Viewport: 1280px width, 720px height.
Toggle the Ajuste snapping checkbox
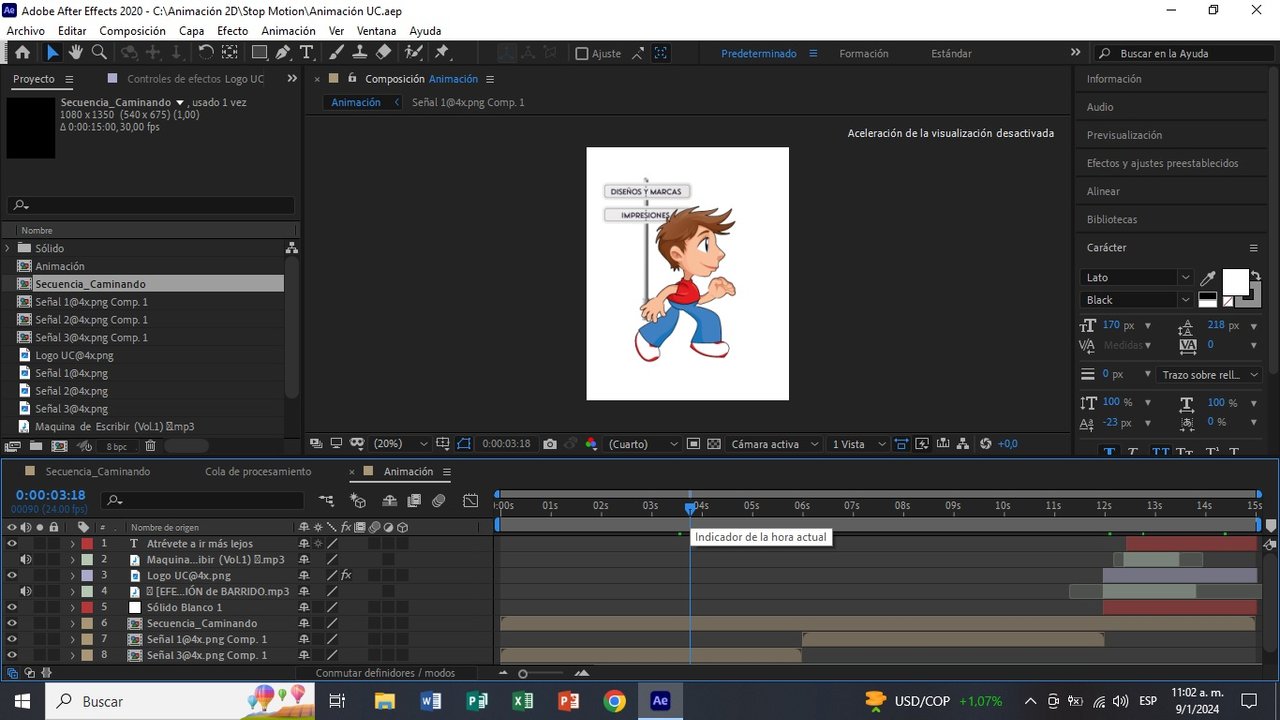tap(582, 54)
